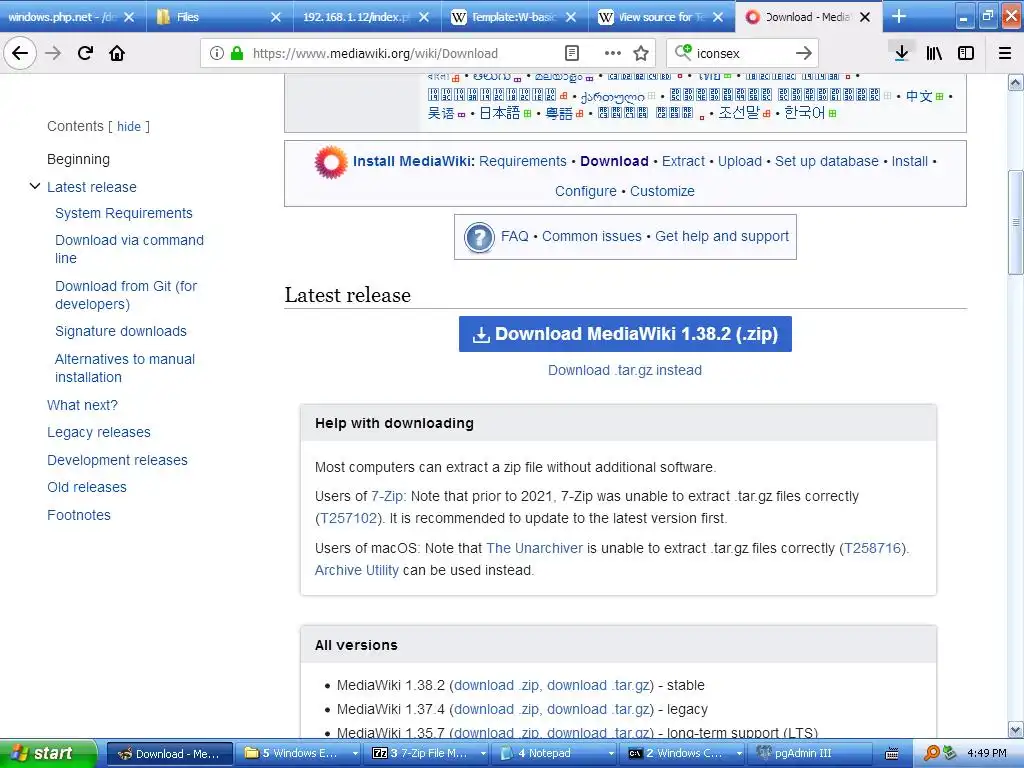The width and height of the screenshot is (1024, 768).
Task: Open the downloads panel arrow
Action: pos(901,53)
